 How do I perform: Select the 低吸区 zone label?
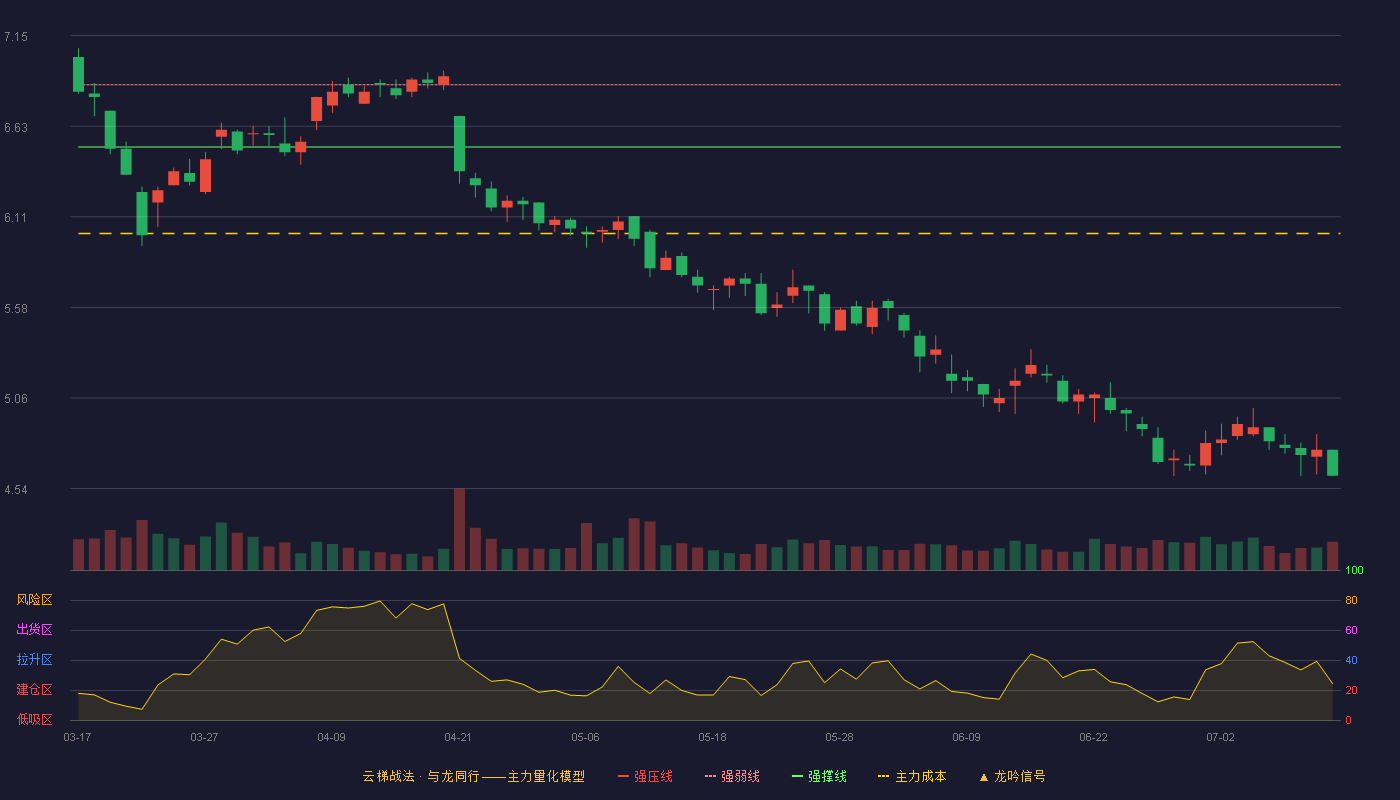pos(34,720)
